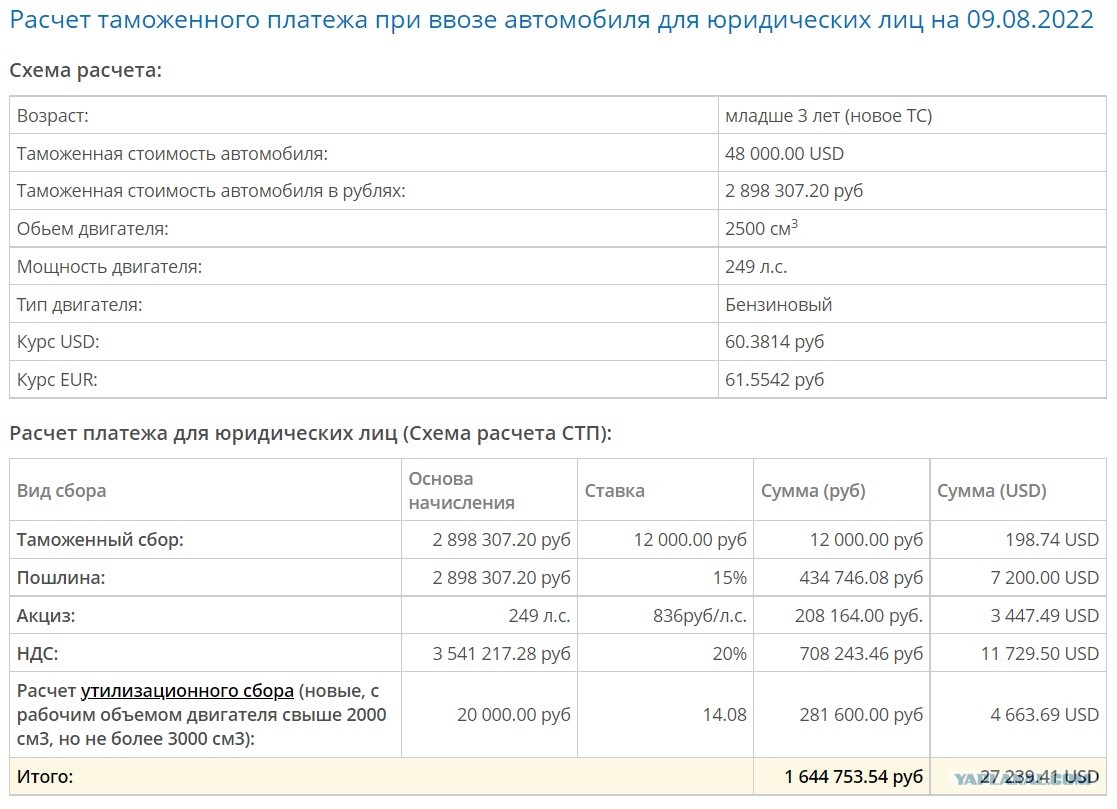Select the amount '281 600.00 руб'
Screen dimensions: 1117x809
[861, 714]
